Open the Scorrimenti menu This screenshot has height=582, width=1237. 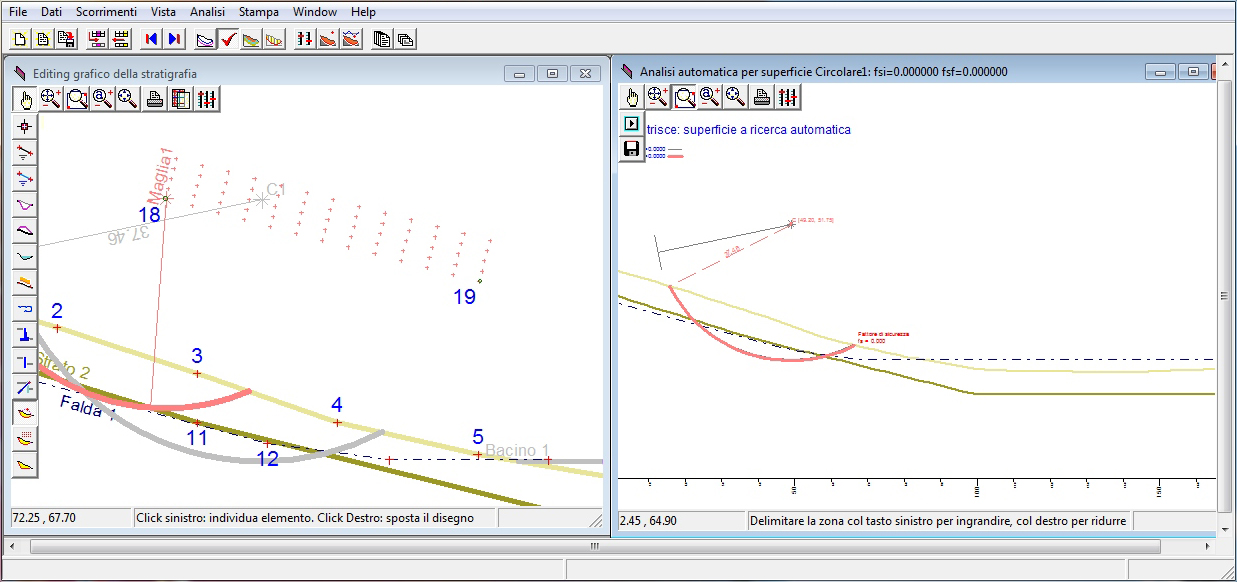pos(106,12)
